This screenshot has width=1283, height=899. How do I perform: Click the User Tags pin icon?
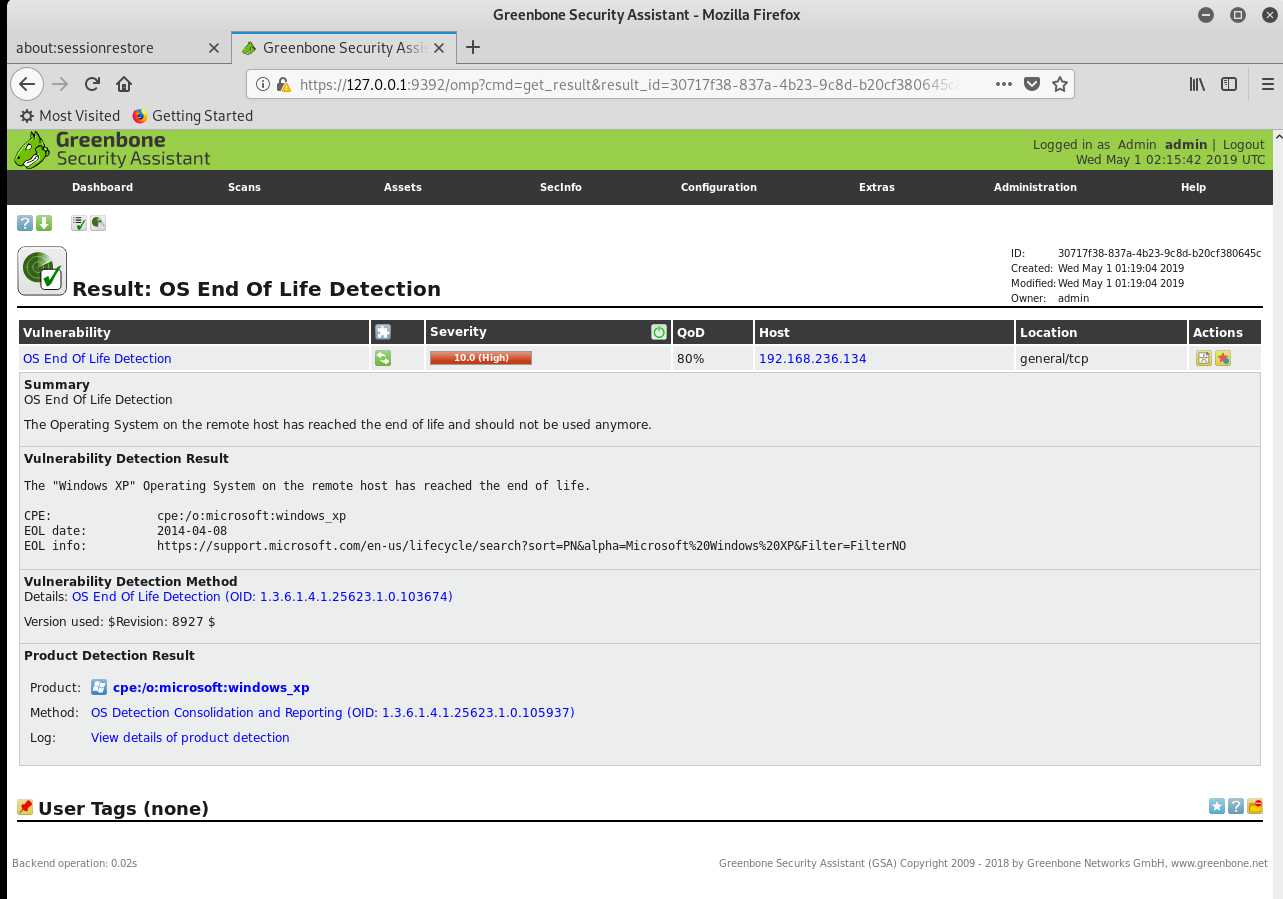pos(25,807)
